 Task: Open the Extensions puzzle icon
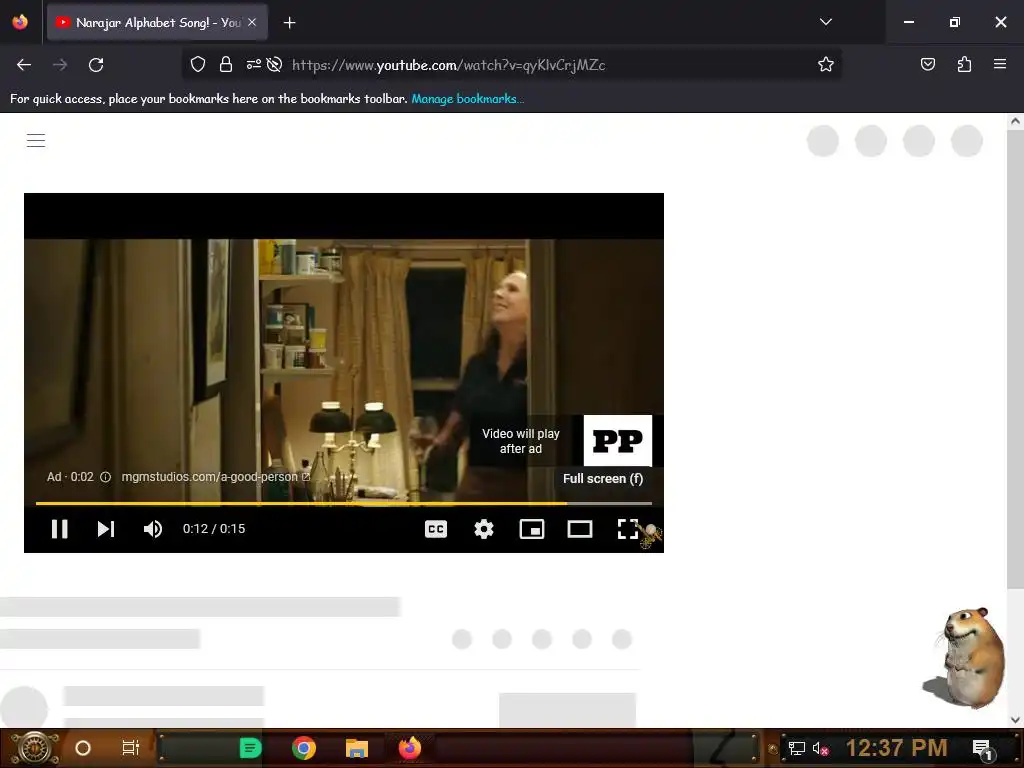pos(964,64)
